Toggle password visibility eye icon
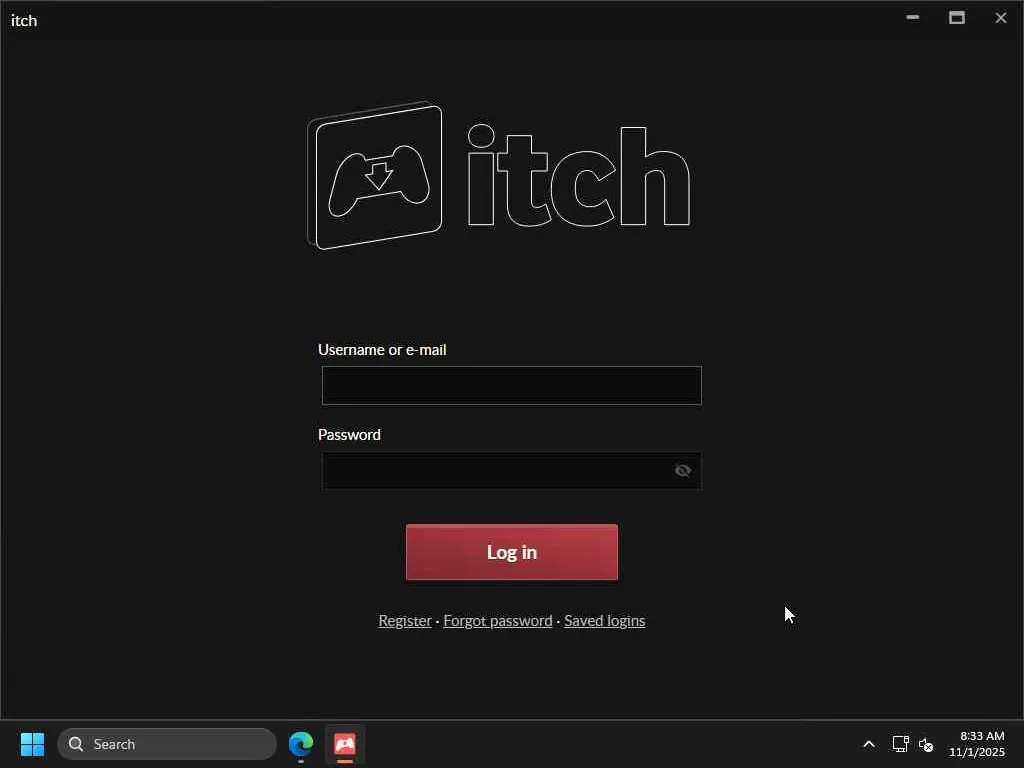1024x768 pixels. click(682, 470)
